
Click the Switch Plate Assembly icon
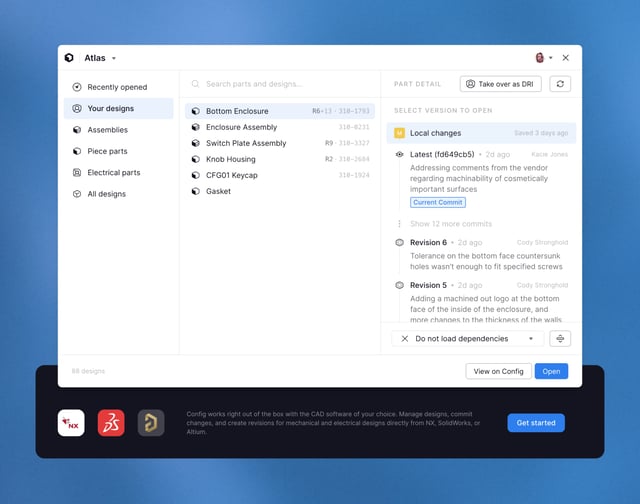point(196,143)
